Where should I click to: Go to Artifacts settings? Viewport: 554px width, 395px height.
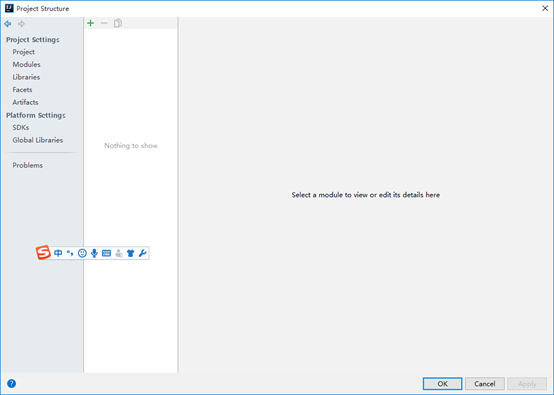(25, 102)
